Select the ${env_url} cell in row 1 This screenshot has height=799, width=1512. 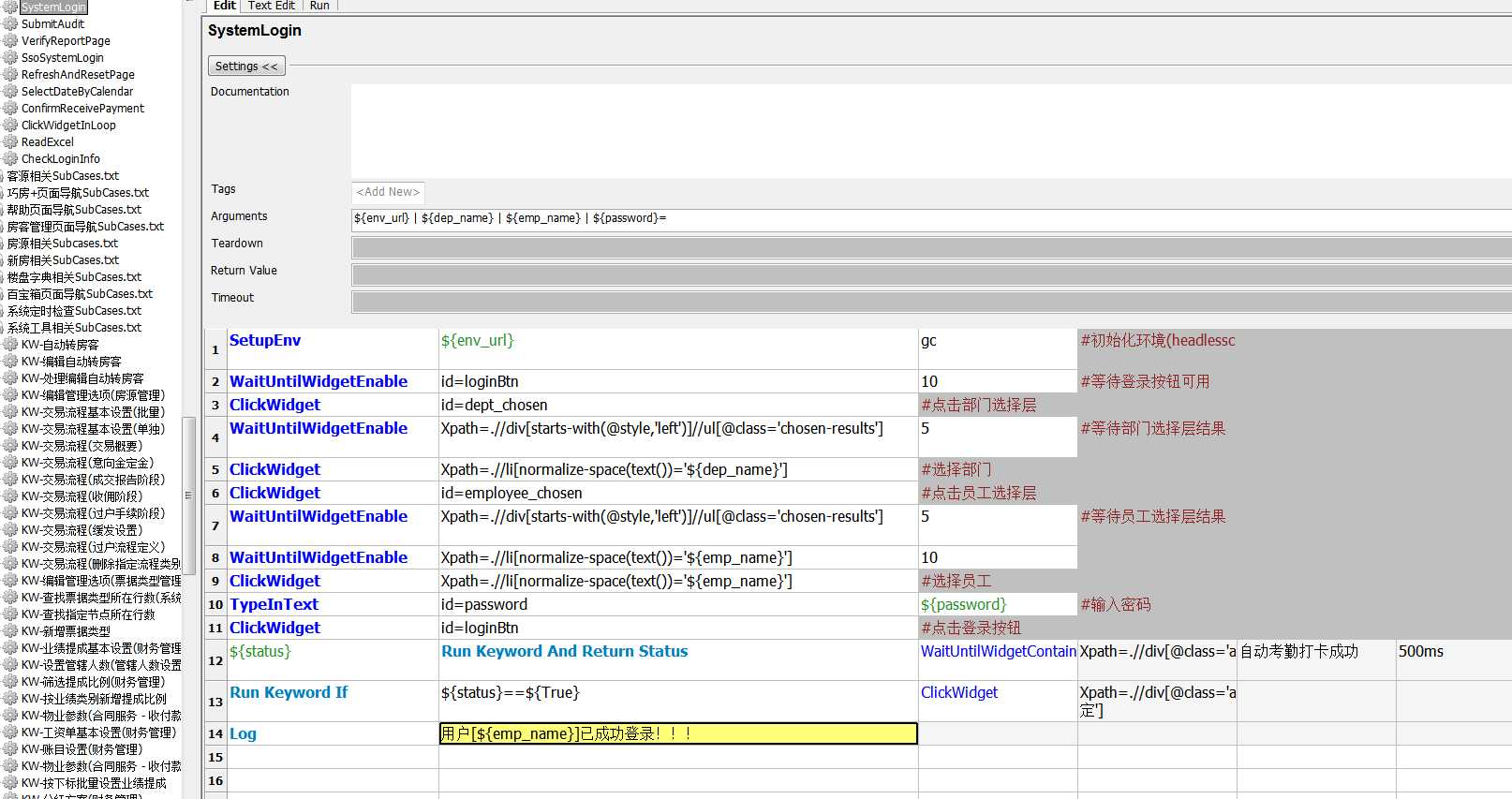point(678,348)
